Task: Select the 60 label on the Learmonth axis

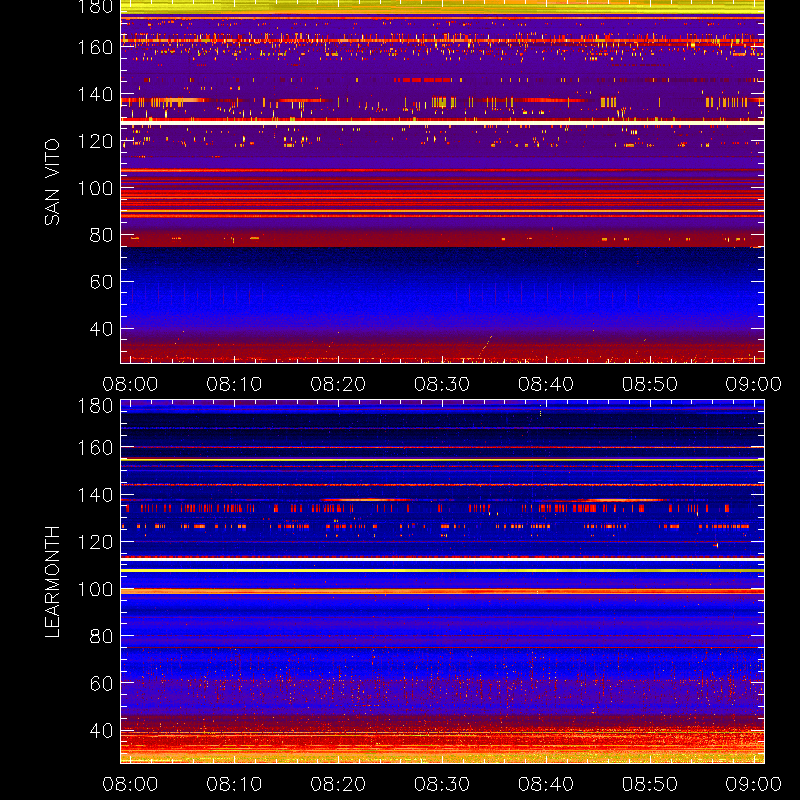Action: [101, 683]
